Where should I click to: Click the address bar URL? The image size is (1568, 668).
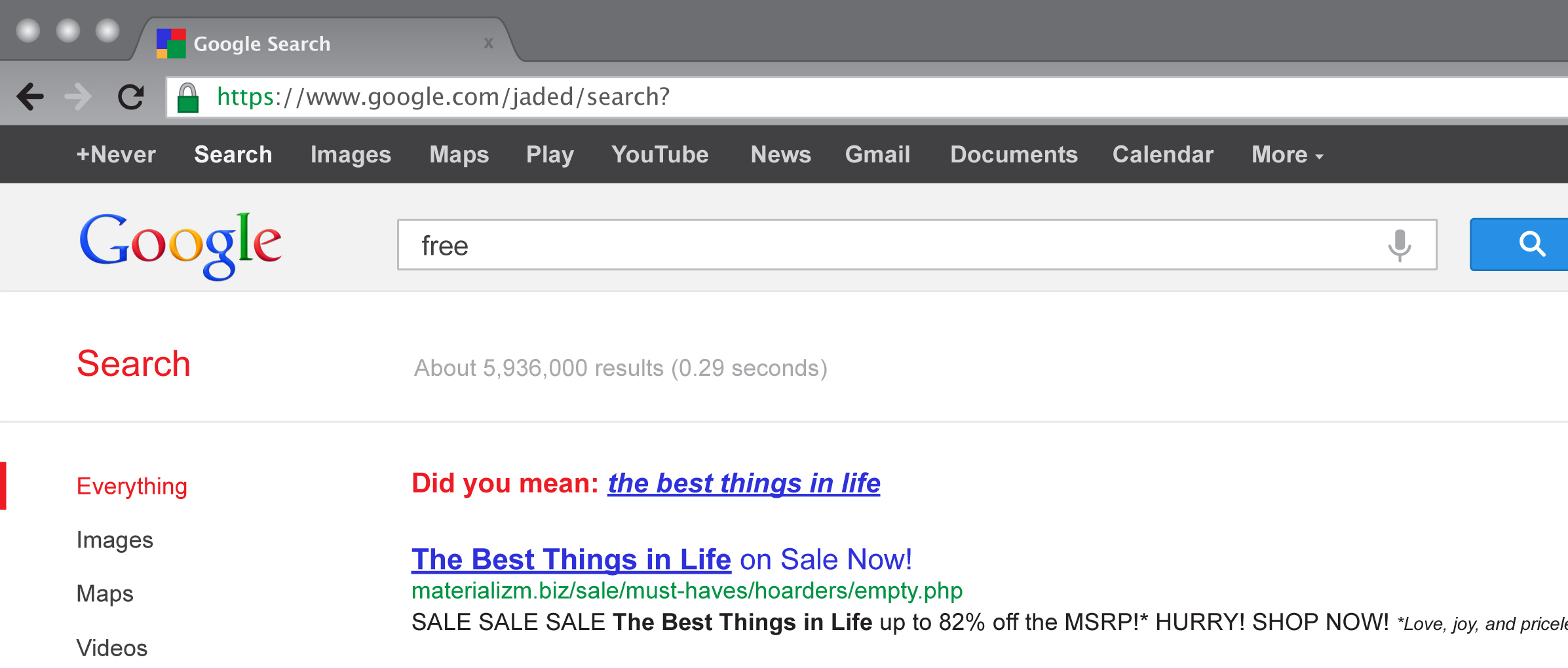[x=443, y=97]
